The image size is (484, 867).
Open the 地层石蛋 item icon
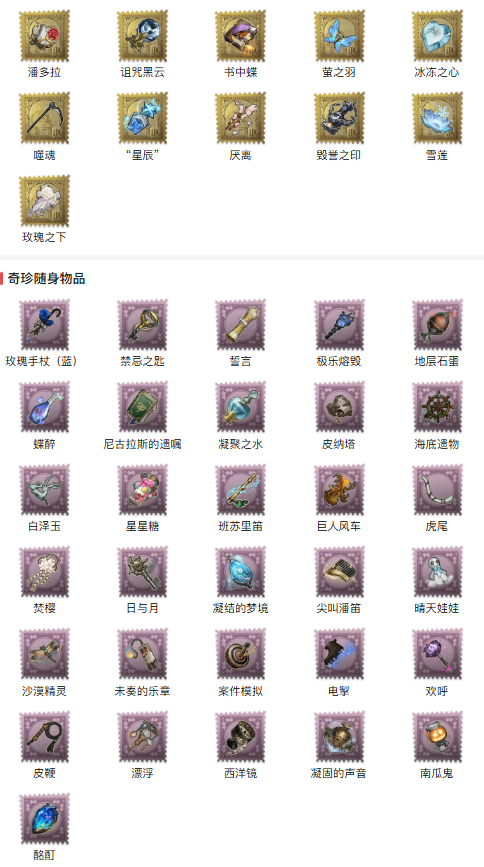pyautogui.click(x=437, y=325)
